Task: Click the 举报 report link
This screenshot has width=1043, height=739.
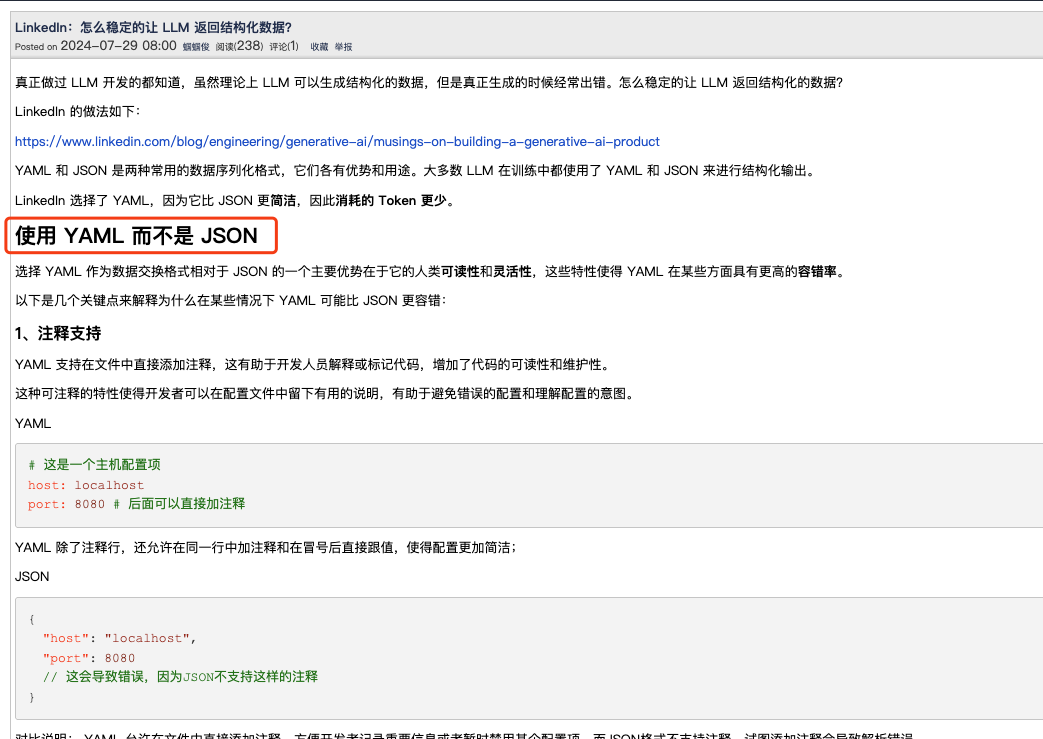Action: tap(343, 47)
